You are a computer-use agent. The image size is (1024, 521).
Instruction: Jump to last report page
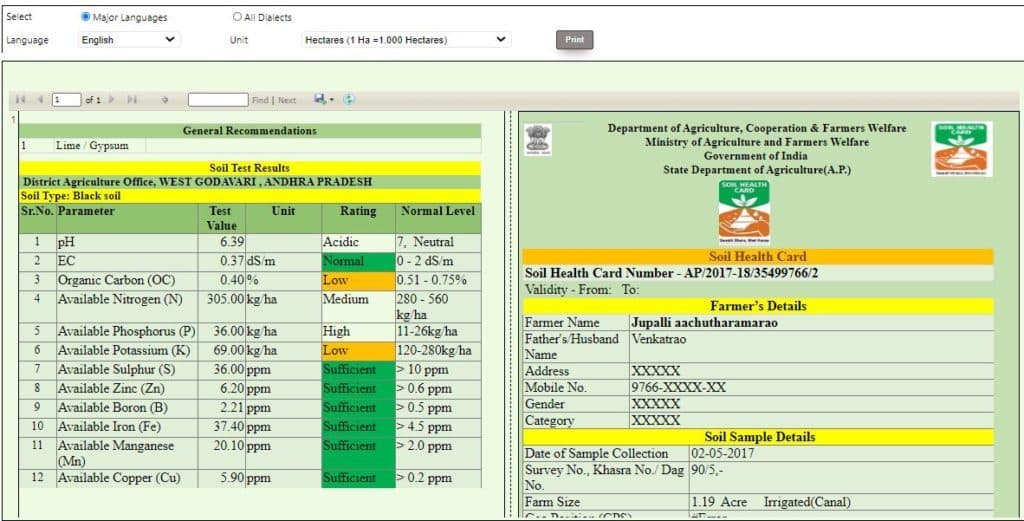click(132, 99)
